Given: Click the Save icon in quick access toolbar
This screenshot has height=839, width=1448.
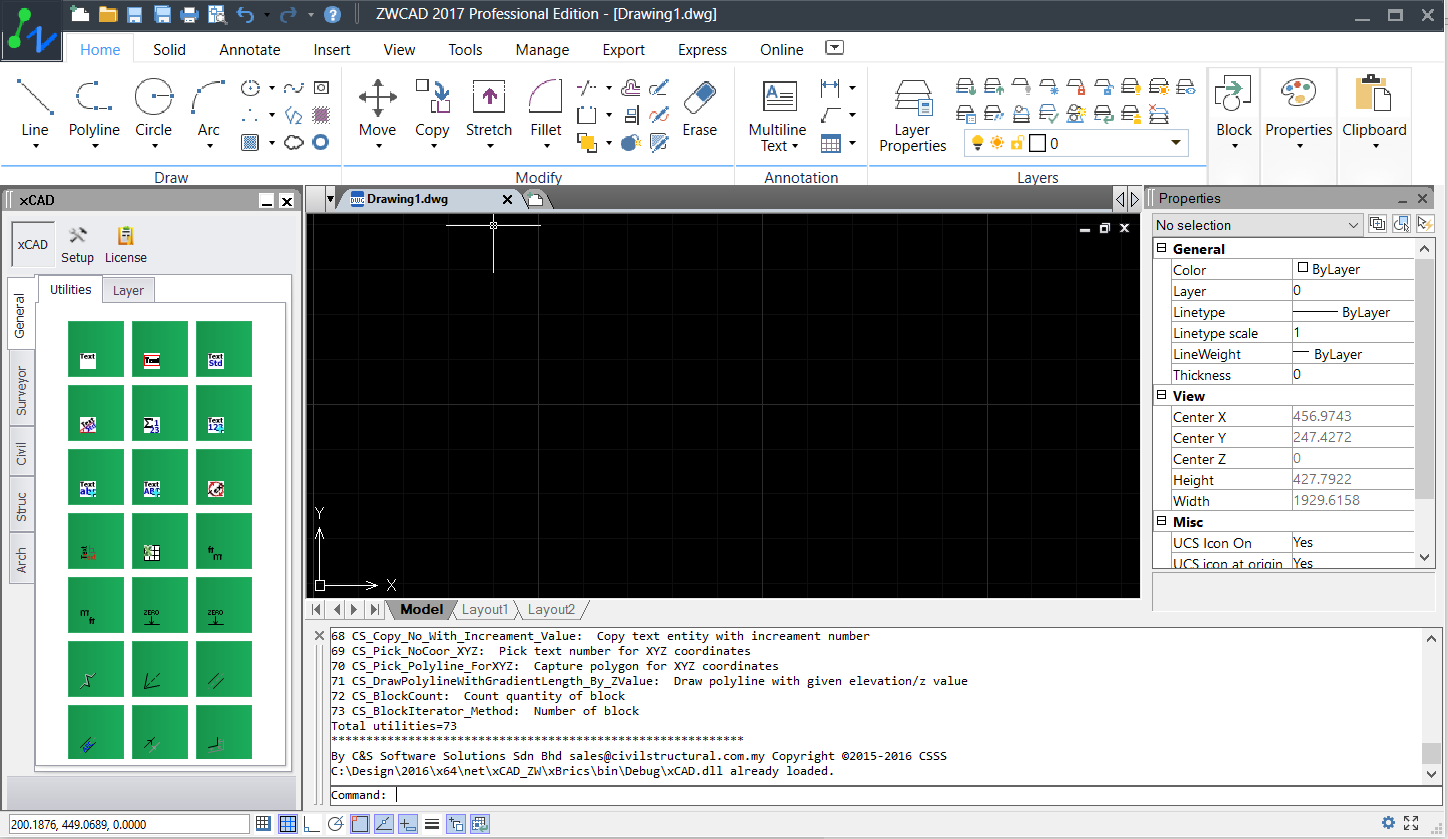Looking at the screenshot, I should pyautogui.click(x=134, y=15).
